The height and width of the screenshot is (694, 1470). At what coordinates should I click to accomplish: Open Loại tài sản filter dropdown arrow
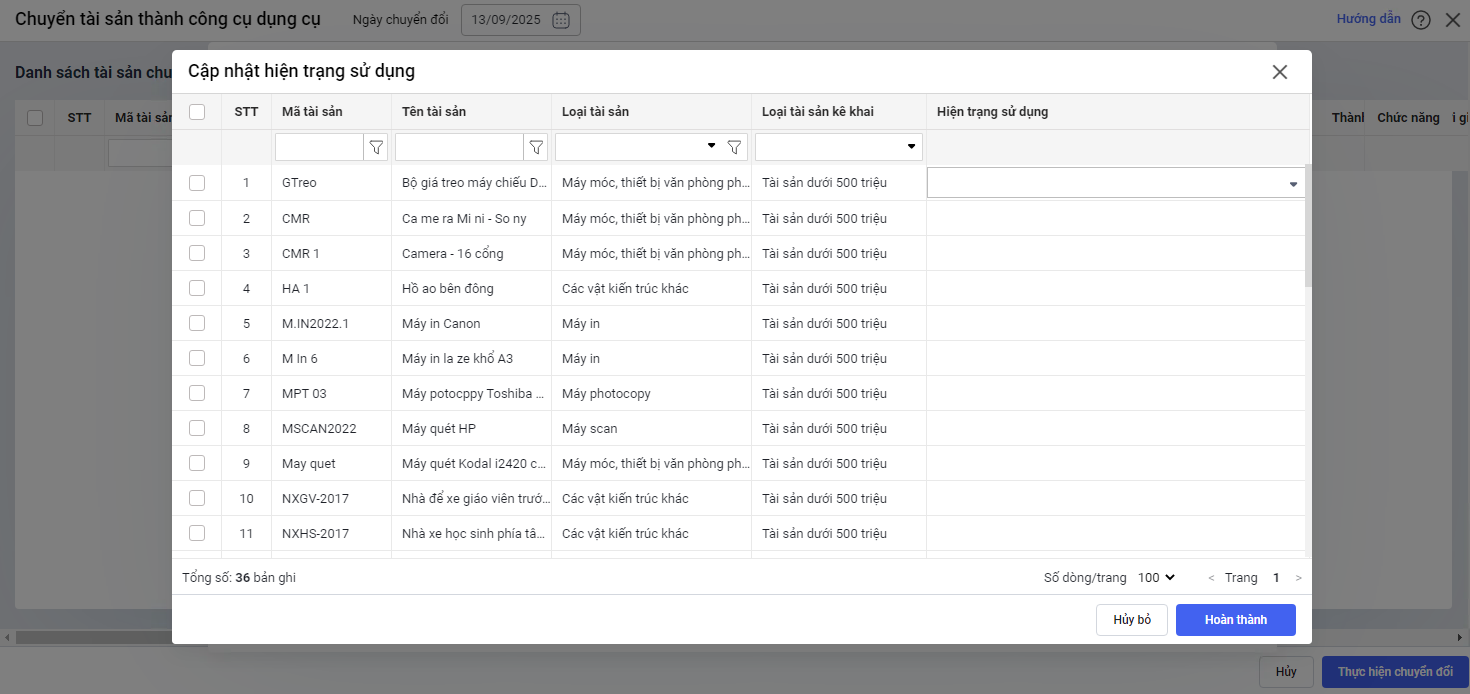click(711, 146)
